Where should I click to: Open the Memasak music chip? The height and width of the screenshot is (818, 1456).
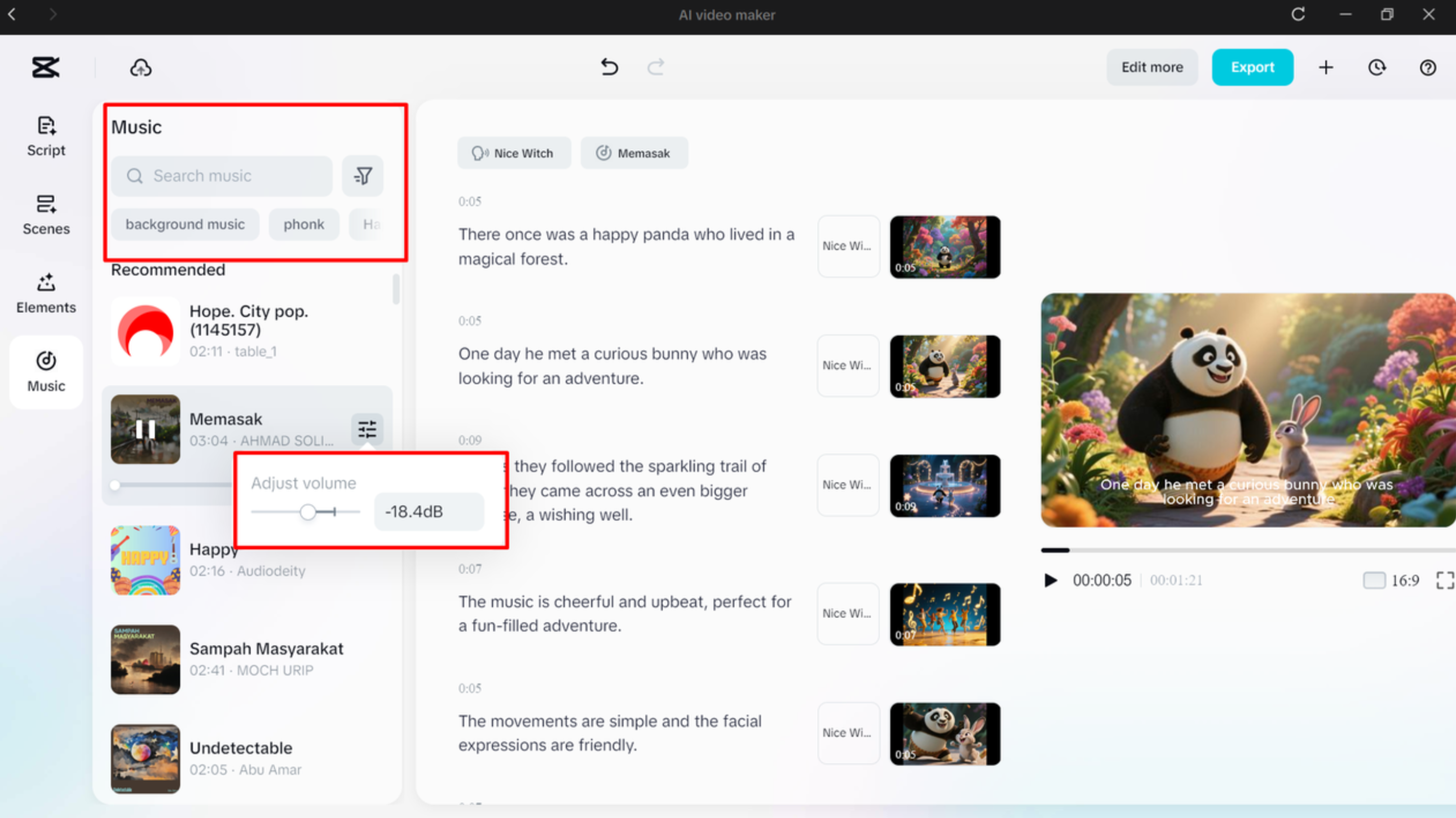tap(634, 153)
